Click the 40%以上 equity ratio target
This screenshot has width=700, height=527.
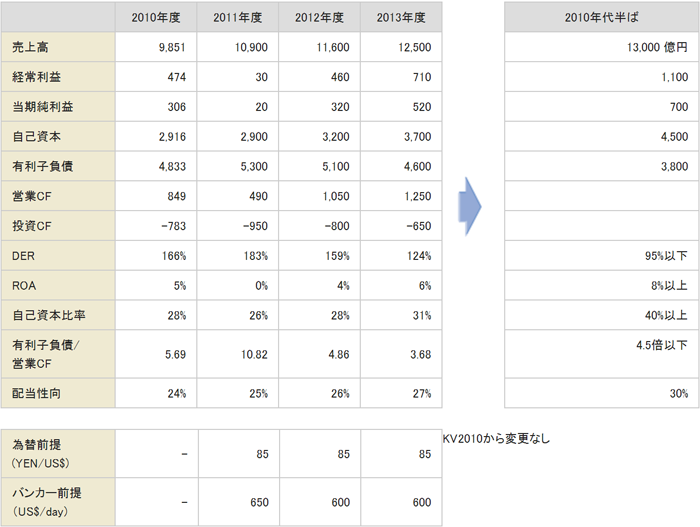pyautogui.click(x=666, y=316)
